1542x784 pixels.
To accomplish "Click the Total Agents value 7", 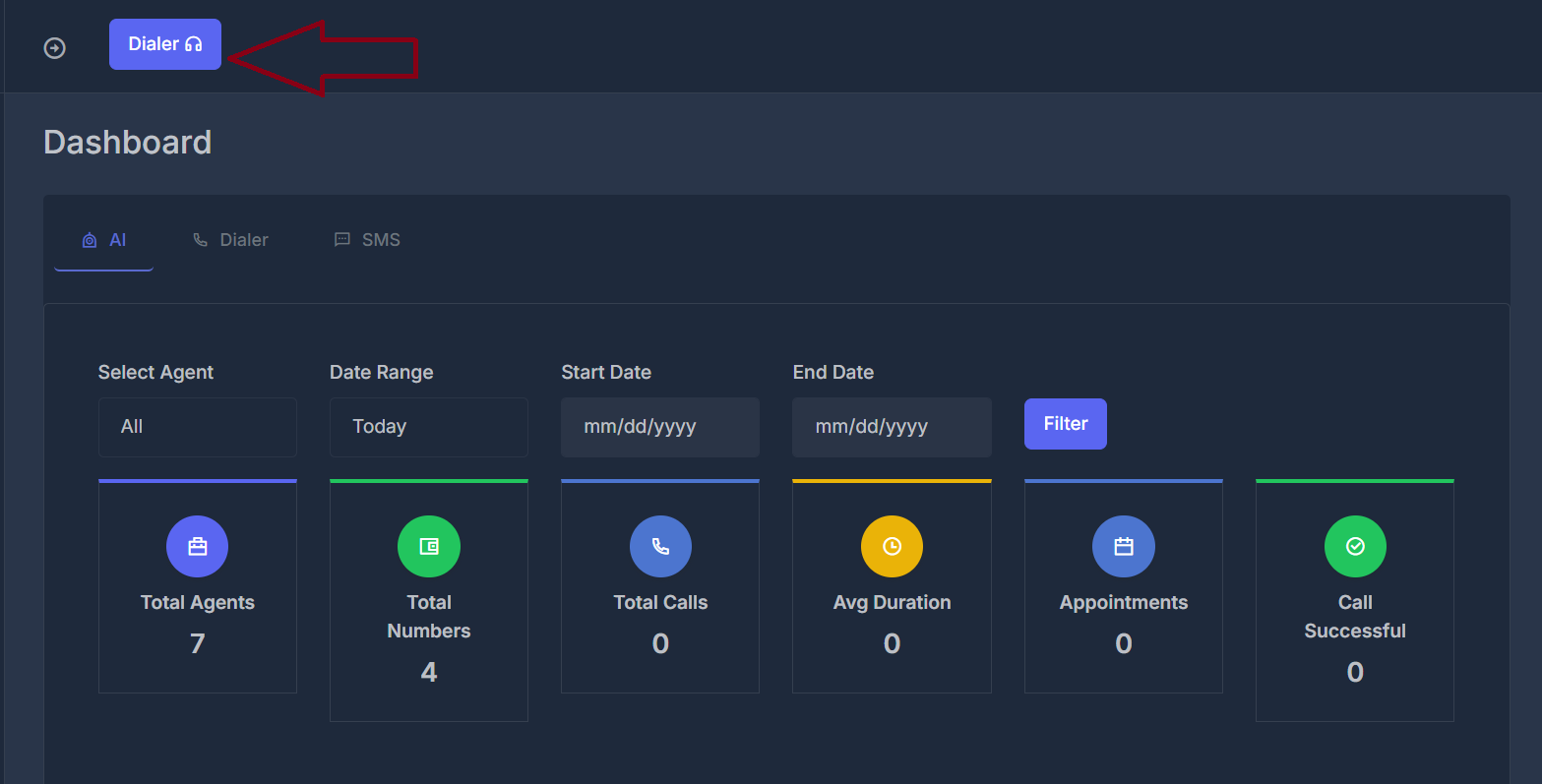I will [198, 643].
